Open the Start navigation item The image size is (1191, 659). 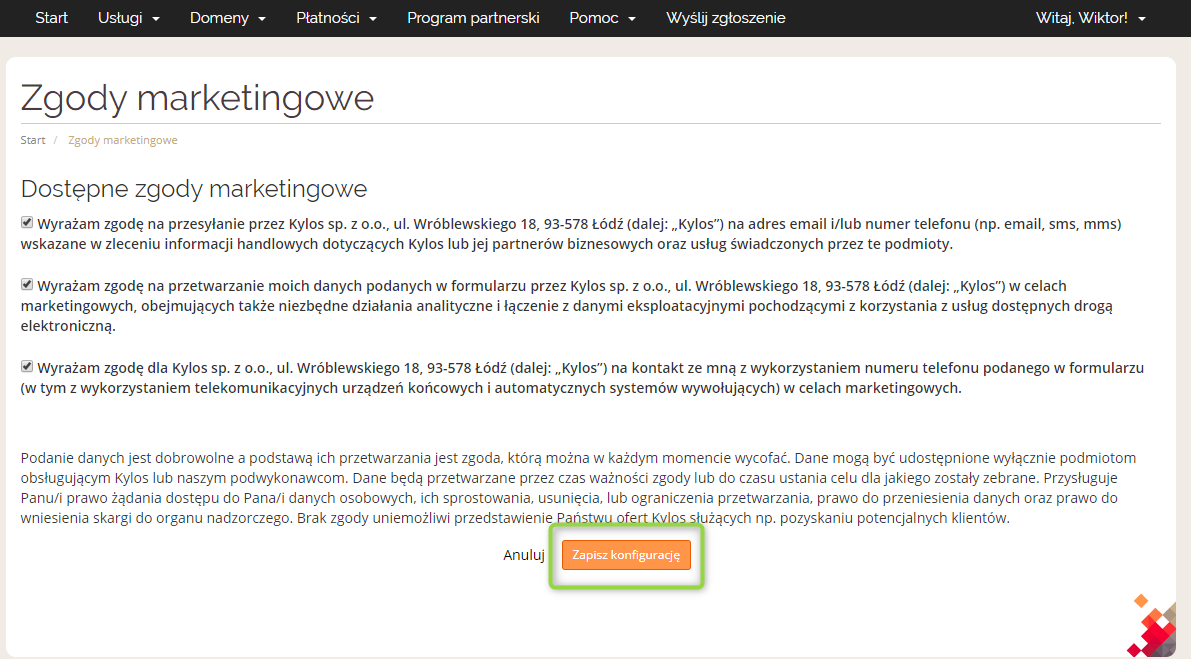51,18
